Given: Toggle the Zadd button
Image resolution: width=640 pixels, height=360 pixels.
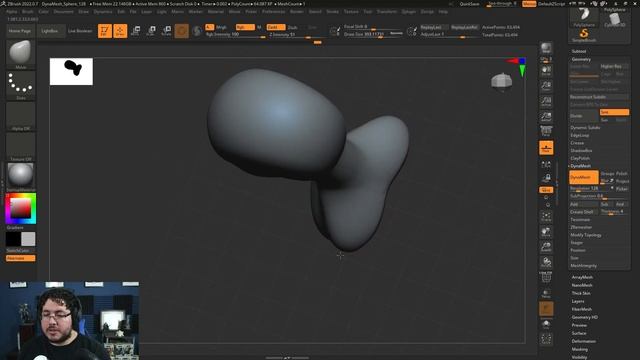Looking at the screenshot, I should (276, 27).
